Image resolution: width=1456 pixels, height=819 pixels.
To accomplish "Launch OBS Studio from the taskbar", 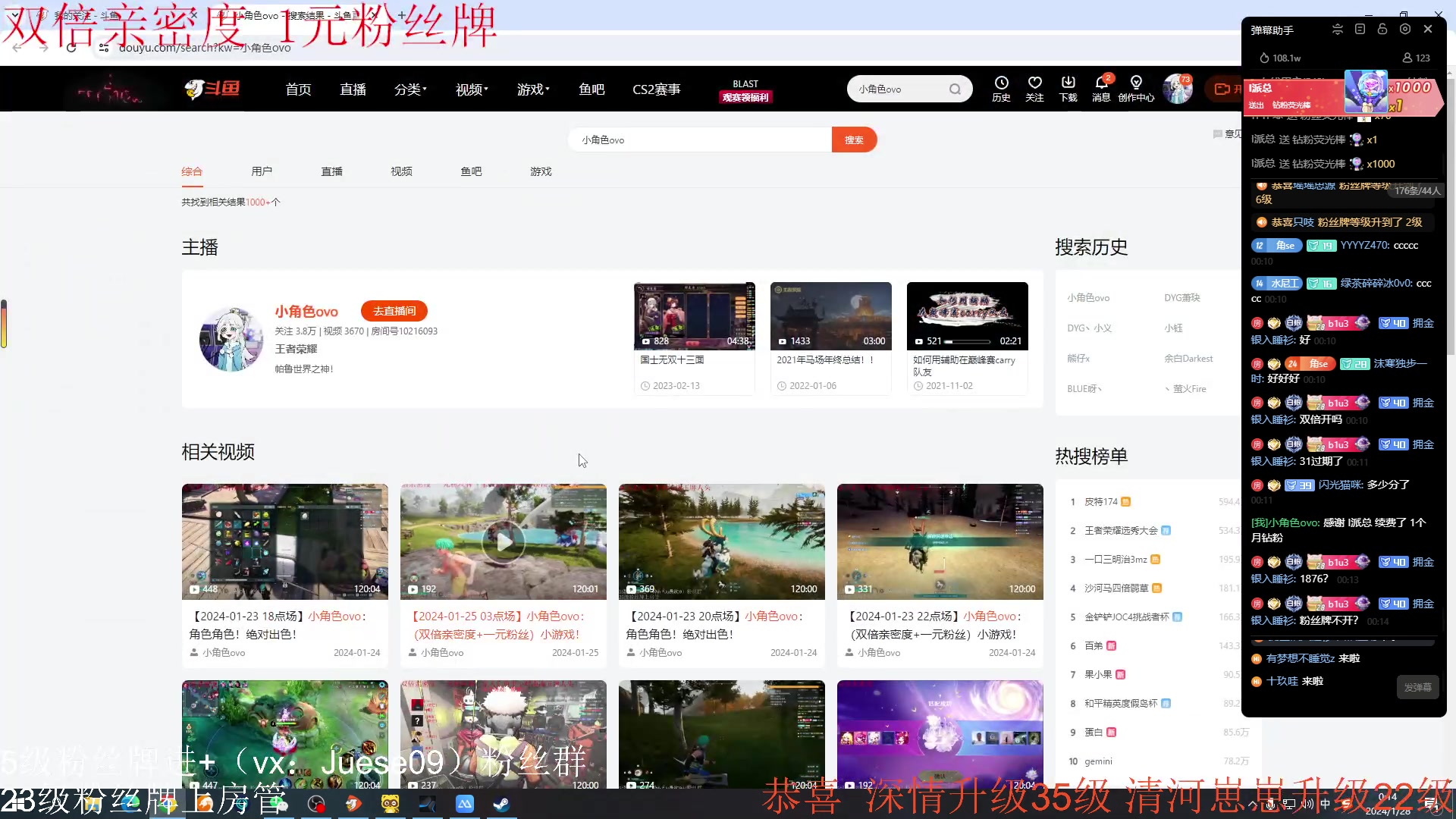I will click(x=316, y=804).
